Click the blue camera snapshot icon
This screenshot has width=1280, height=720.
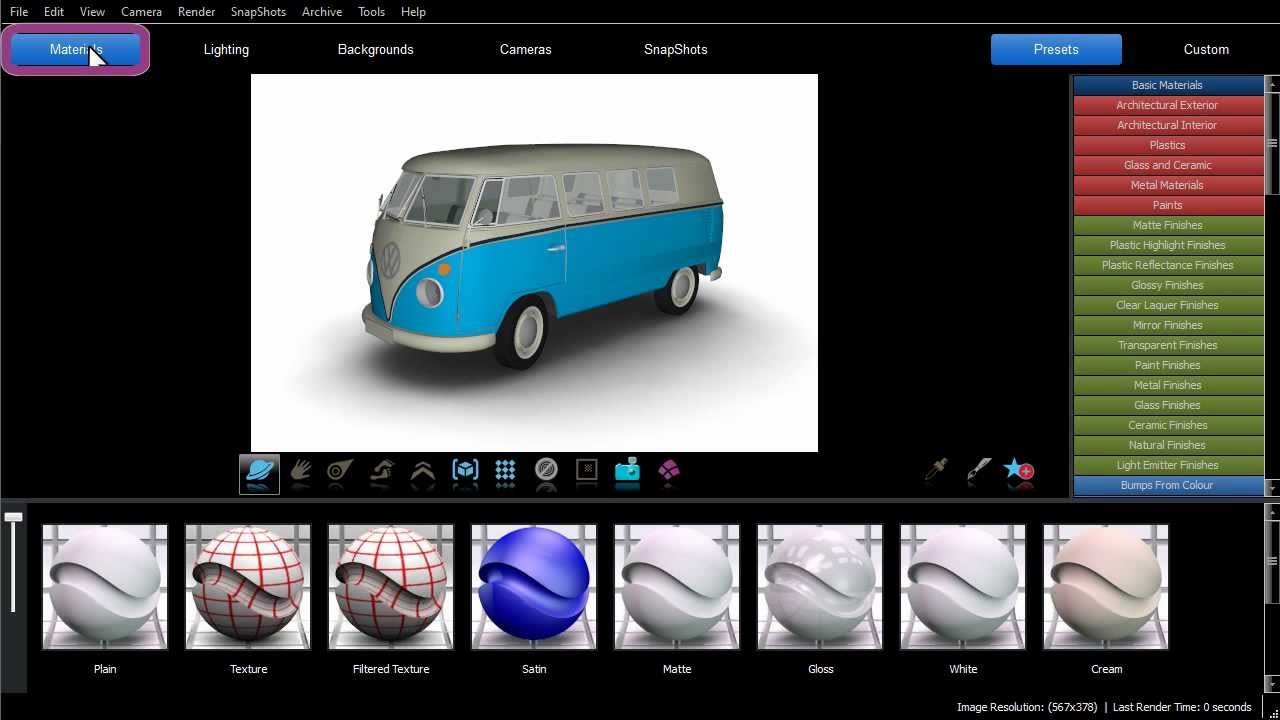[x=627, y=470]
